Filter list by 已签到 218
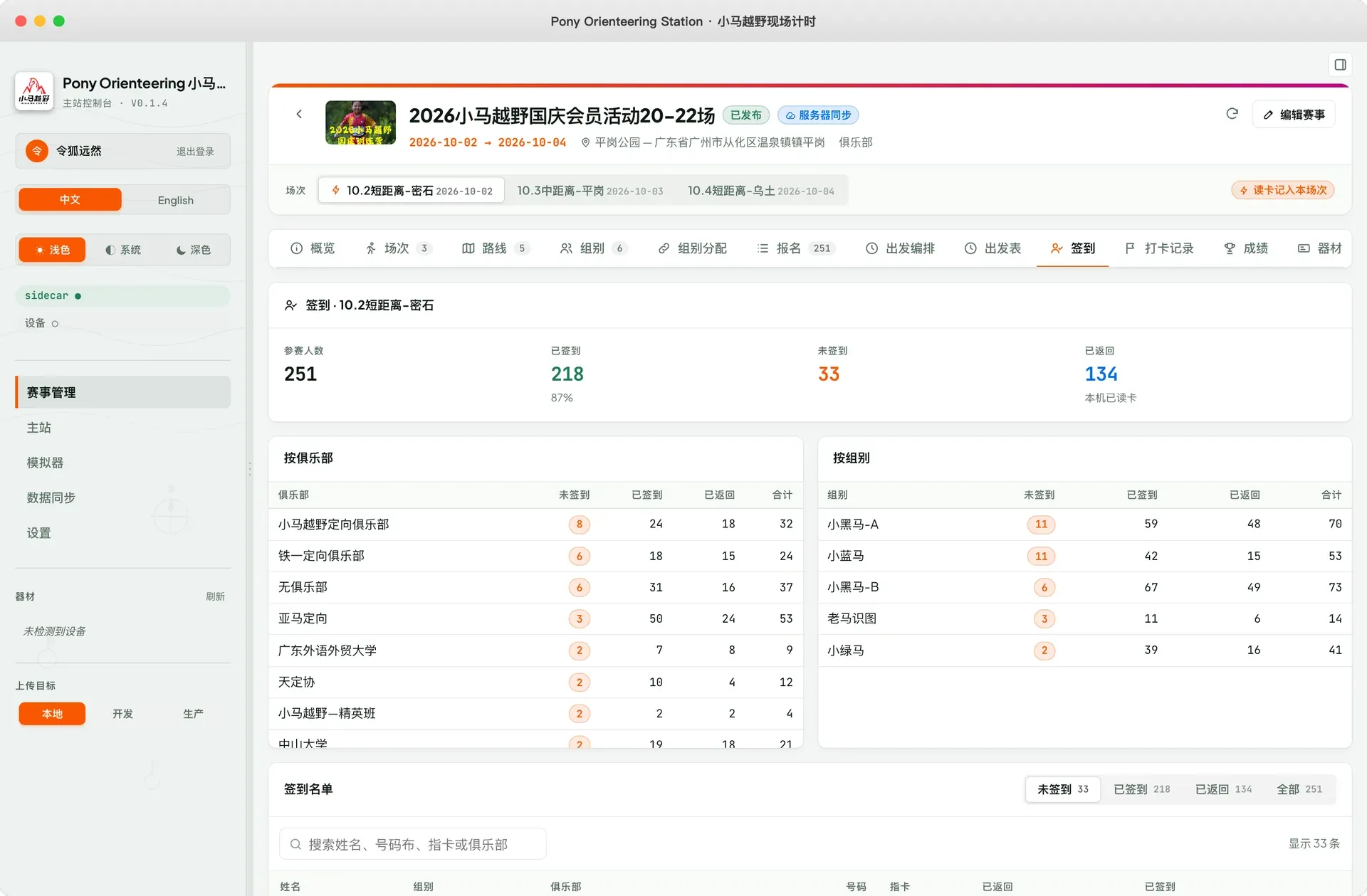The width and height of the screenshot is (1367, 896). pos(1141,789)
